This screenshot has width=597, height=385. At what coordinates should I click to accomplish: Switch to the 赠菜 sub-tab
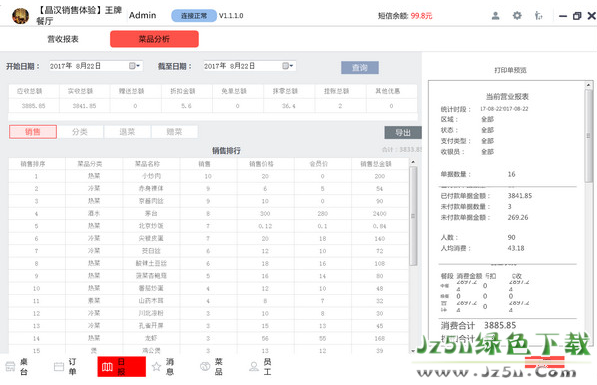click(x=174, y=132)
